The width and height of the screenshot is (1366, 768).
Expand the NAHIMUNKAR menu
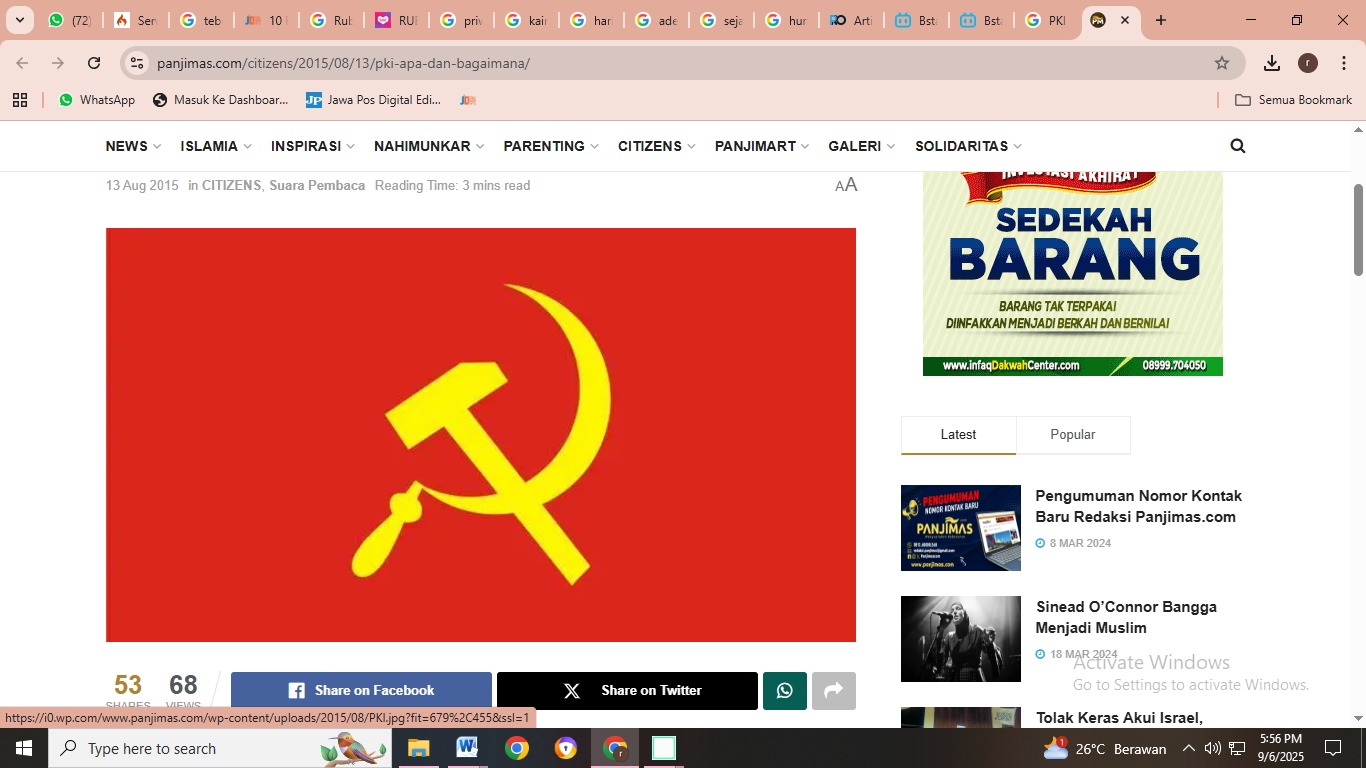coord(429,146)
